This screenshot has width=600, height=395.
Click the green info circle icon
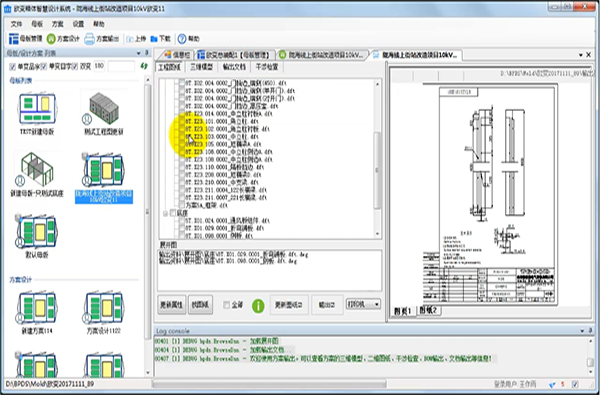tap(258, 305)
